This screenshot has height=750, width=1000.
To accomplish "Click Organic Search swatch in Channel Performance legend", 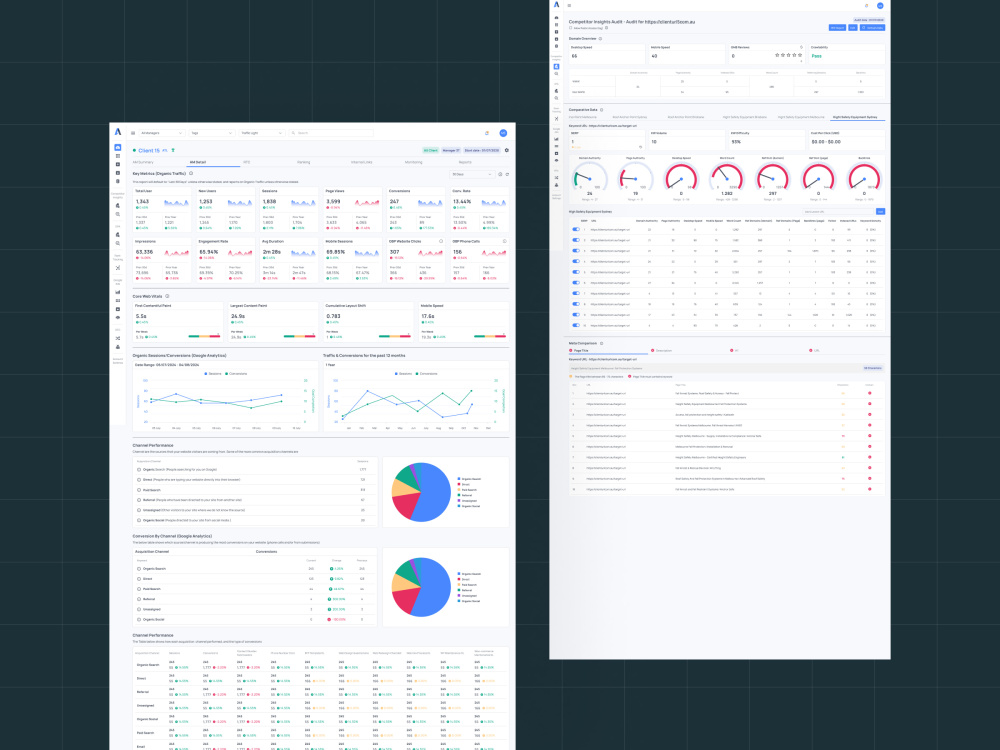I will click(x=459, y=479).
